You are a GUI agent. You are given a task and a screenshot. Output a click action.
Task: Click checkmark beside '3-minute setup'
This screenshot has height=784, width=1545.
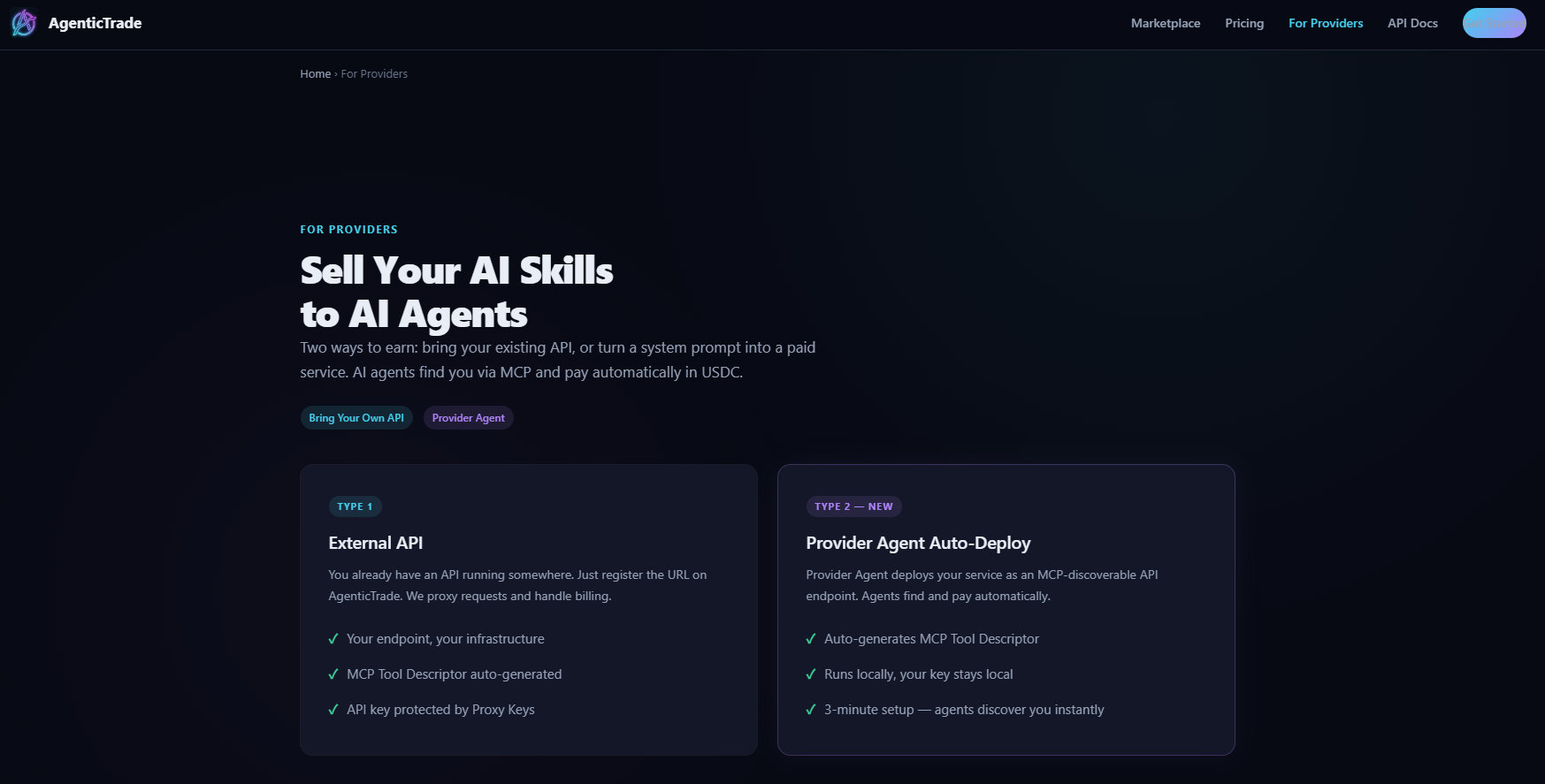click(811, 710)
